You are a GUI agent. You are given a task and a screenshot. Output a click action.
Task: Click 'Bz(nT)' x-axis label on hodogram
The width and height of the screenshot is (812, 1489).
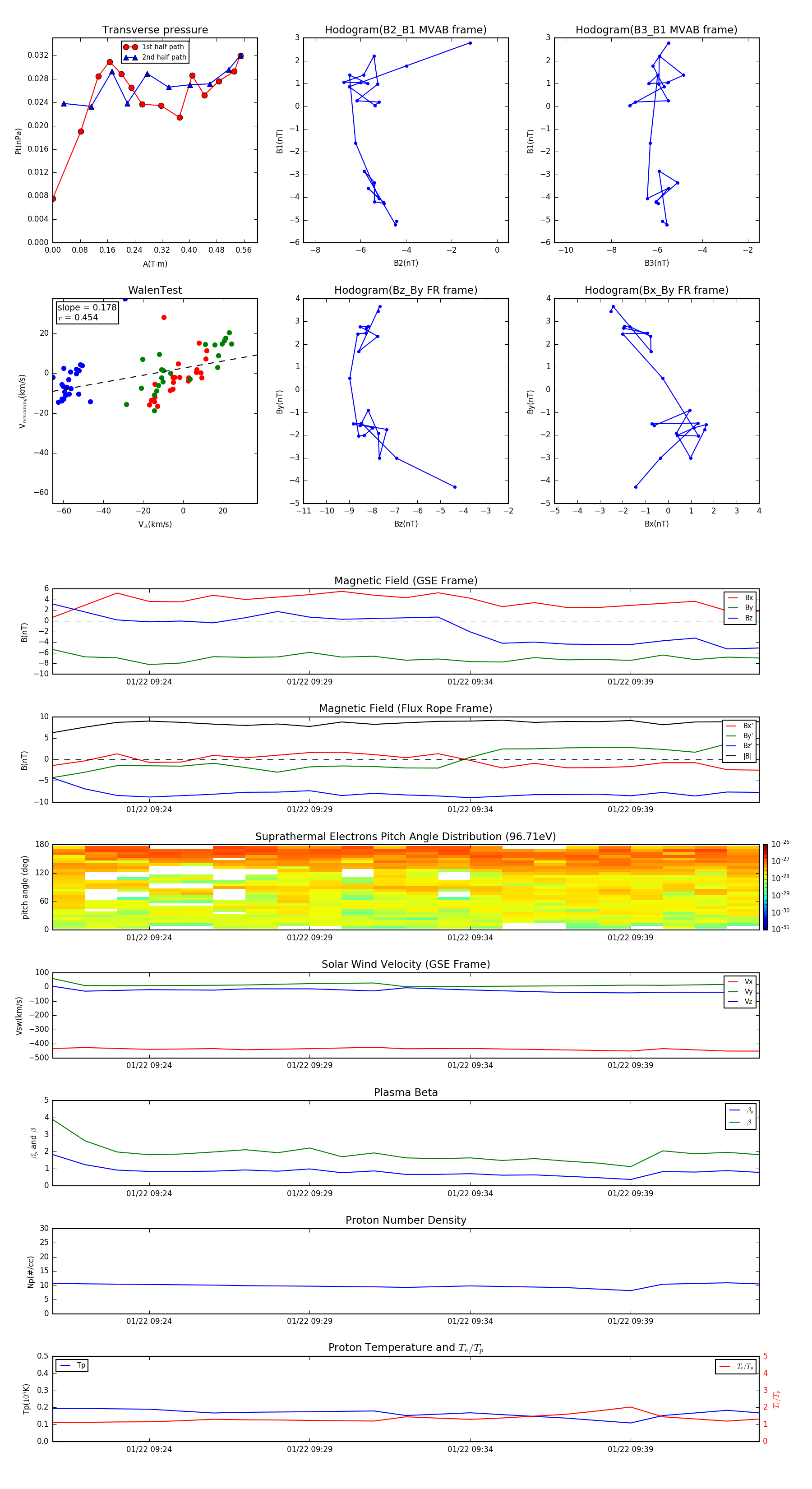coord(406,524)
